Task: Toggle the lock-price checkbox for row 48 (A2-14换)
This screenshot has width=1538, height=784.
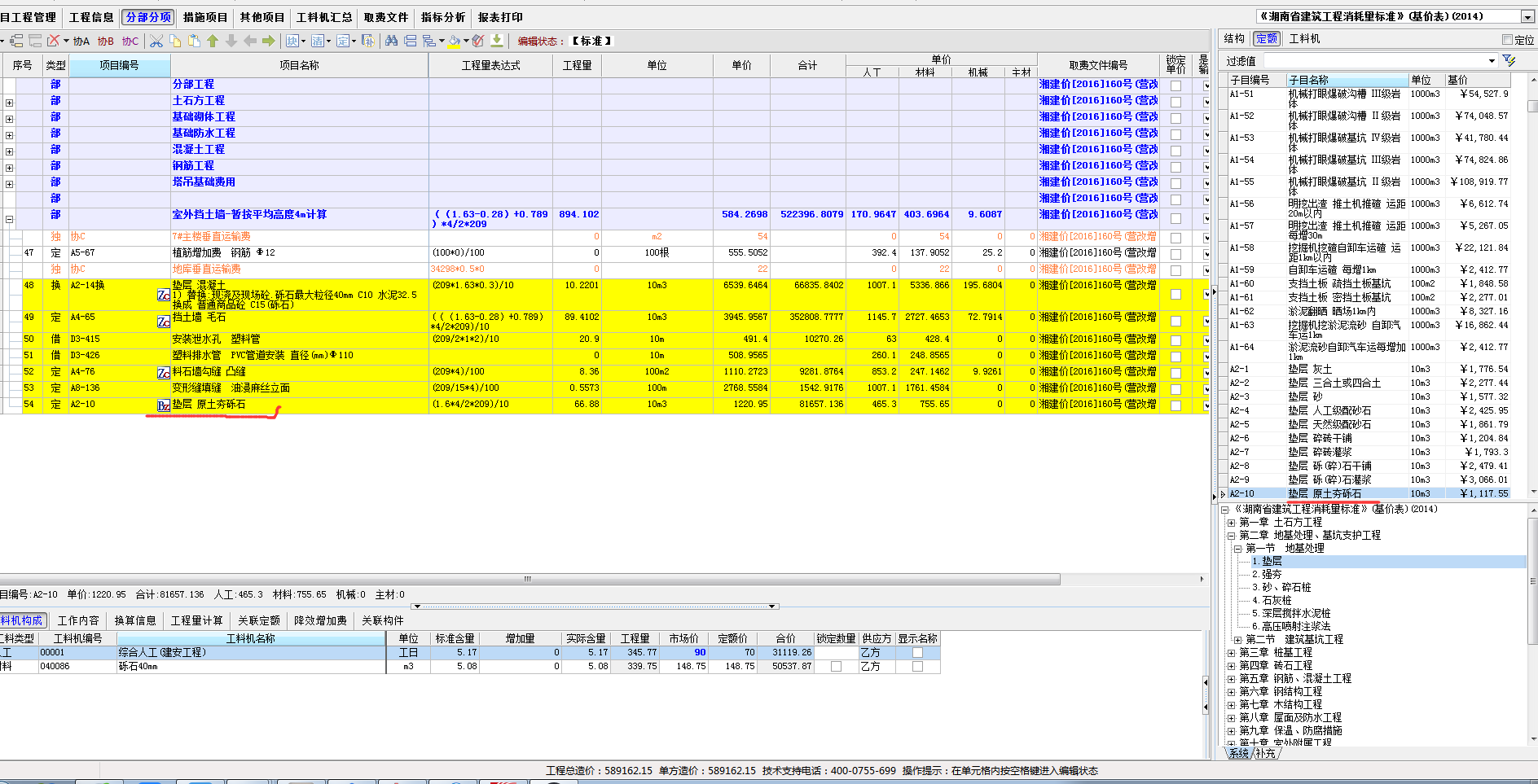Action: (x=1175, y=294)
